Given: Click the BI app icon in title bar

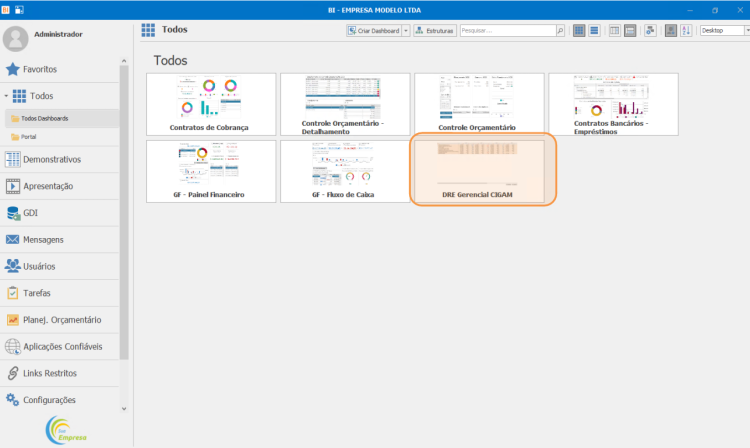Looking at the screenshot, I should pyautogui.click(x=5, y=10).
